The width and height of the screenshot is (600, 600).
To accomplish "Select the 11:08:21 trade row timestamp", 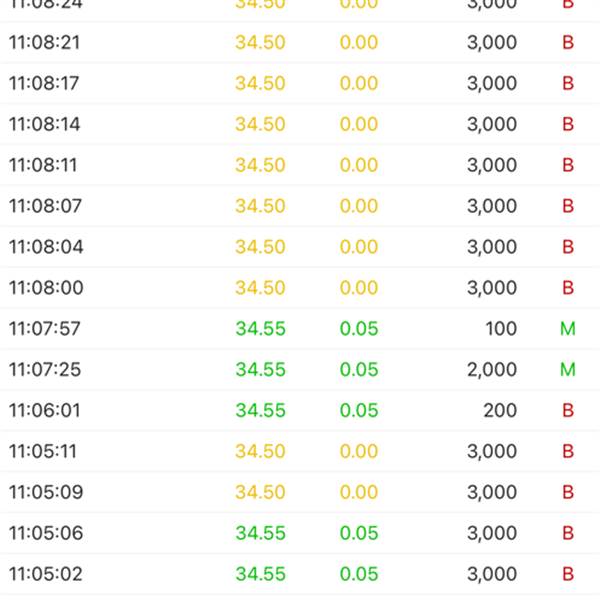I will [x=45, y=43].
